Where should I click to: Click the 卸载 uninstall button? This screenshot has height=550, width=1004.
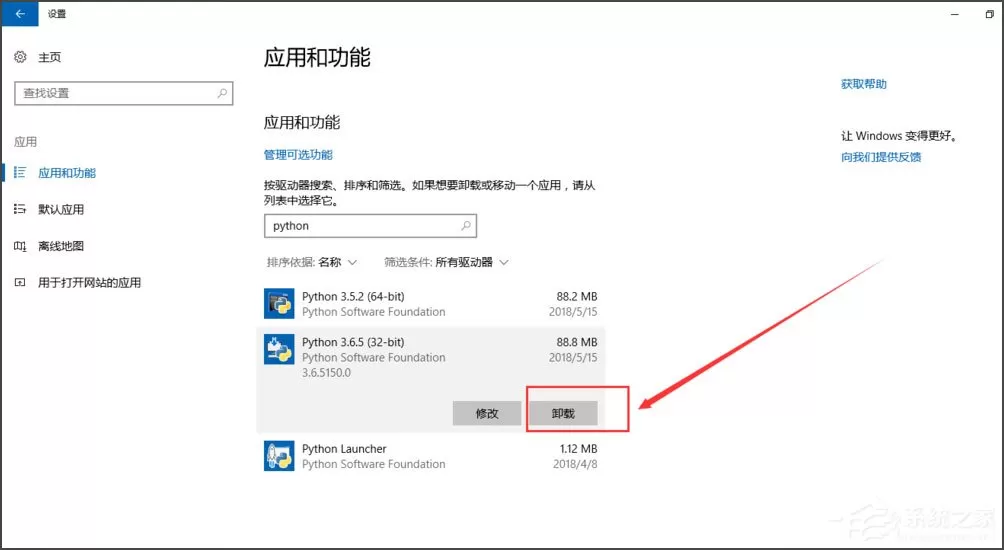563,413
